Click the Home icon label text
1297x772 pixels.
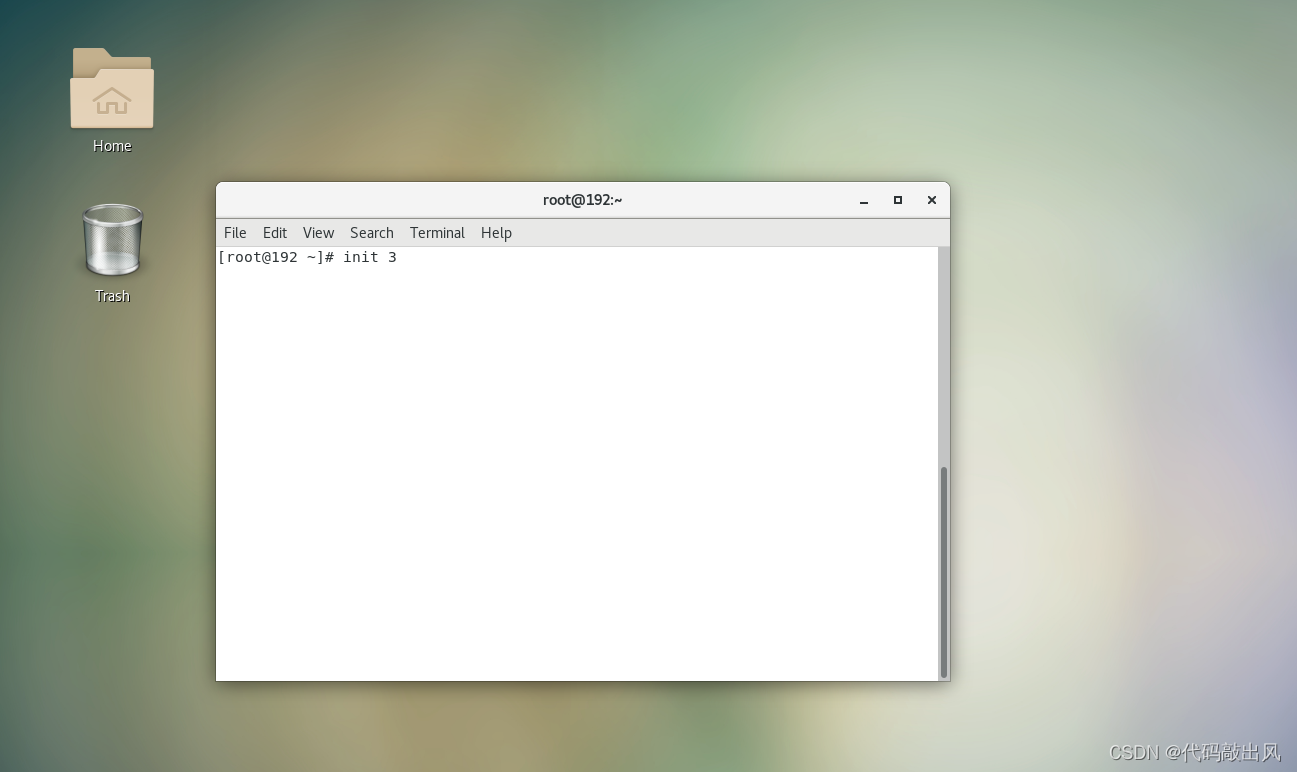pos(111,145)
